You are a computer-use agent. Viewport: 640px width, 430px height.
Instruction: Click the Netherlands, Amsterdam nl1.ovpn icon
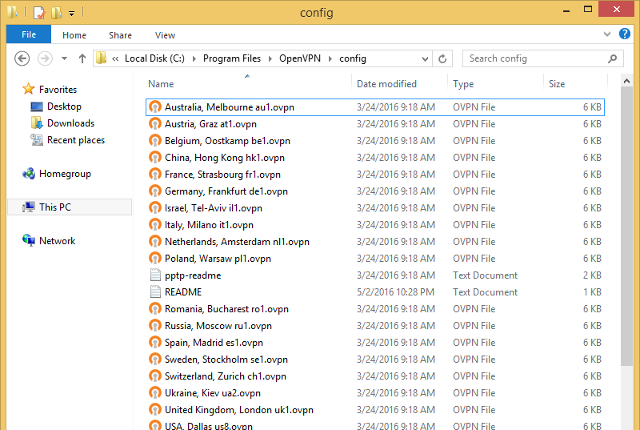coord(155,242)
